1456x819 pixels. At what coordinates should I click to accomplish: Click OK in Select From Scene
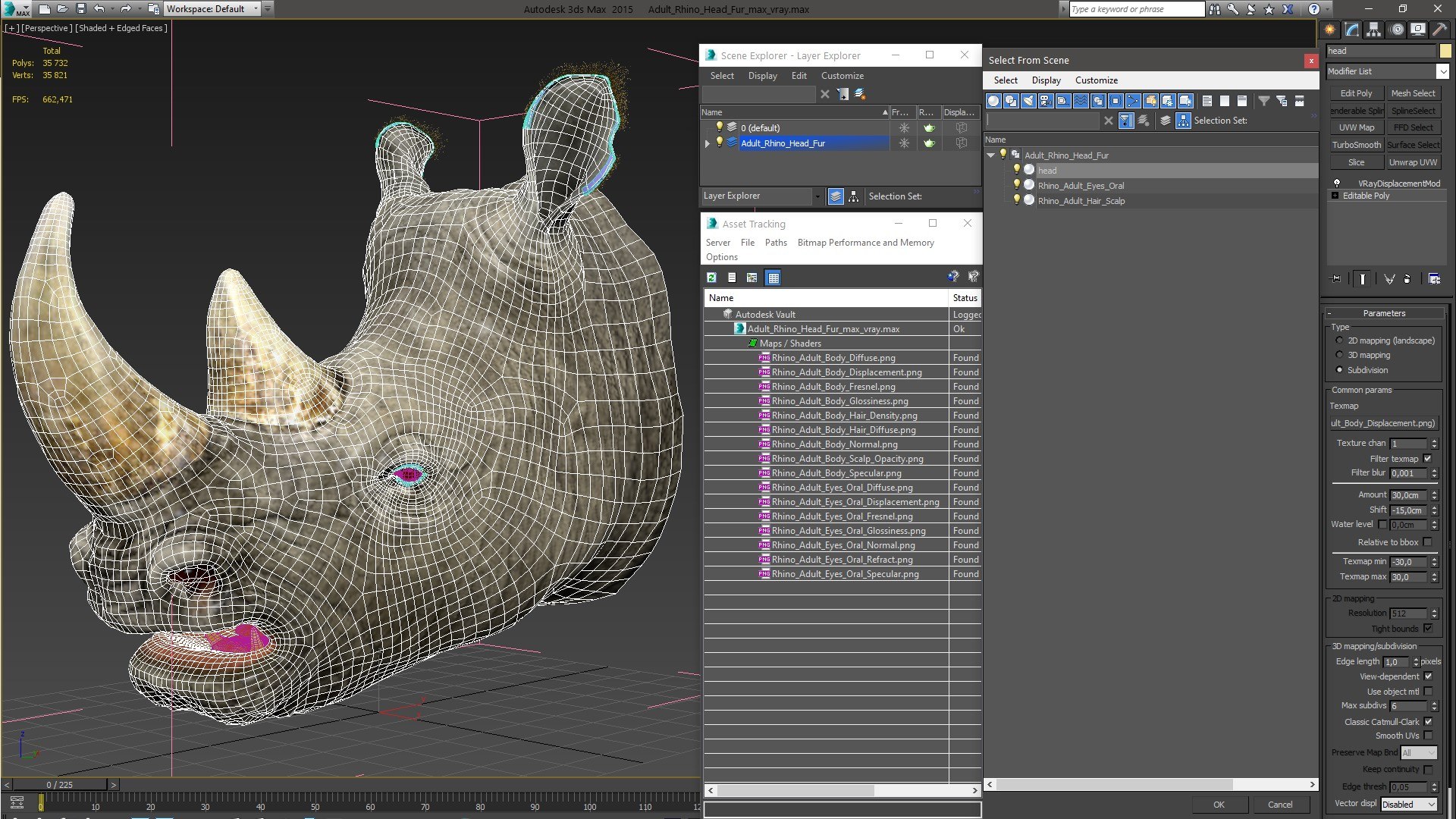1219,805
